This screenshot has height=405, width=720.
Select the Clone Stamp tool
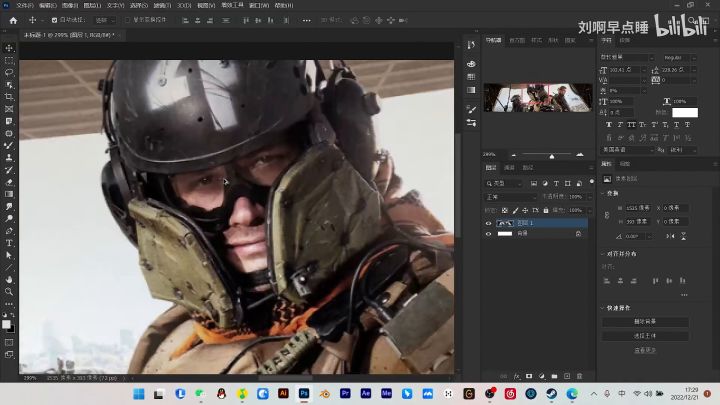(9, 158)
